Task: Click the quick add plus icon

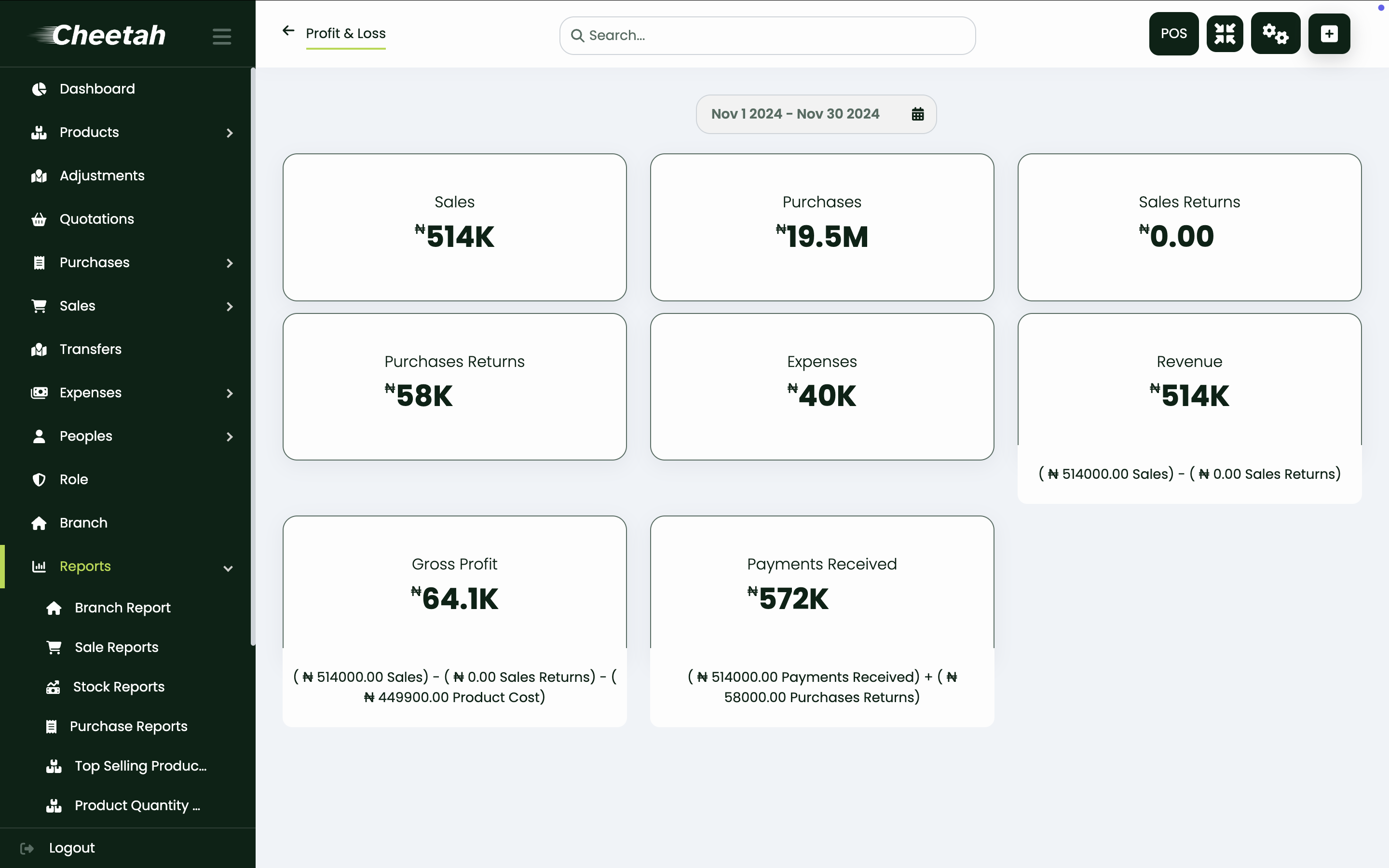Action: coord(1329,33)
